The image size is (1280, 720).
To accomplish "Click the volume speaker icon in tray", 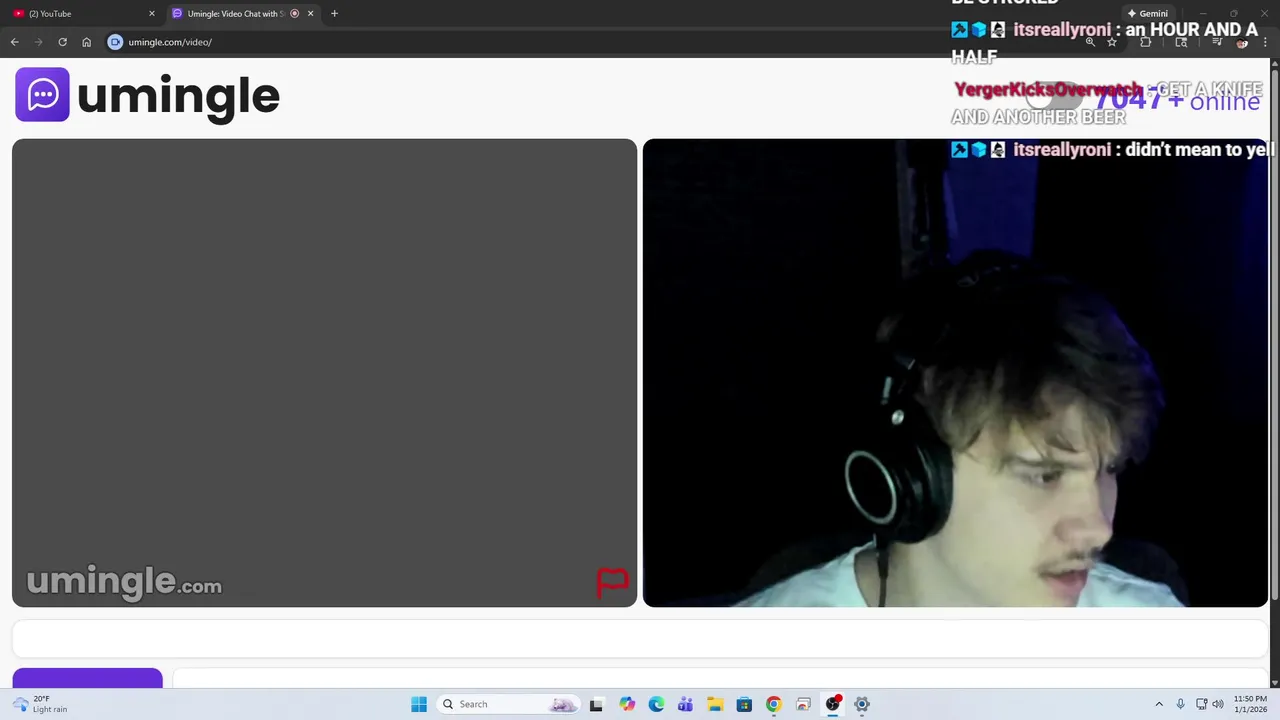I will 1218,704.
